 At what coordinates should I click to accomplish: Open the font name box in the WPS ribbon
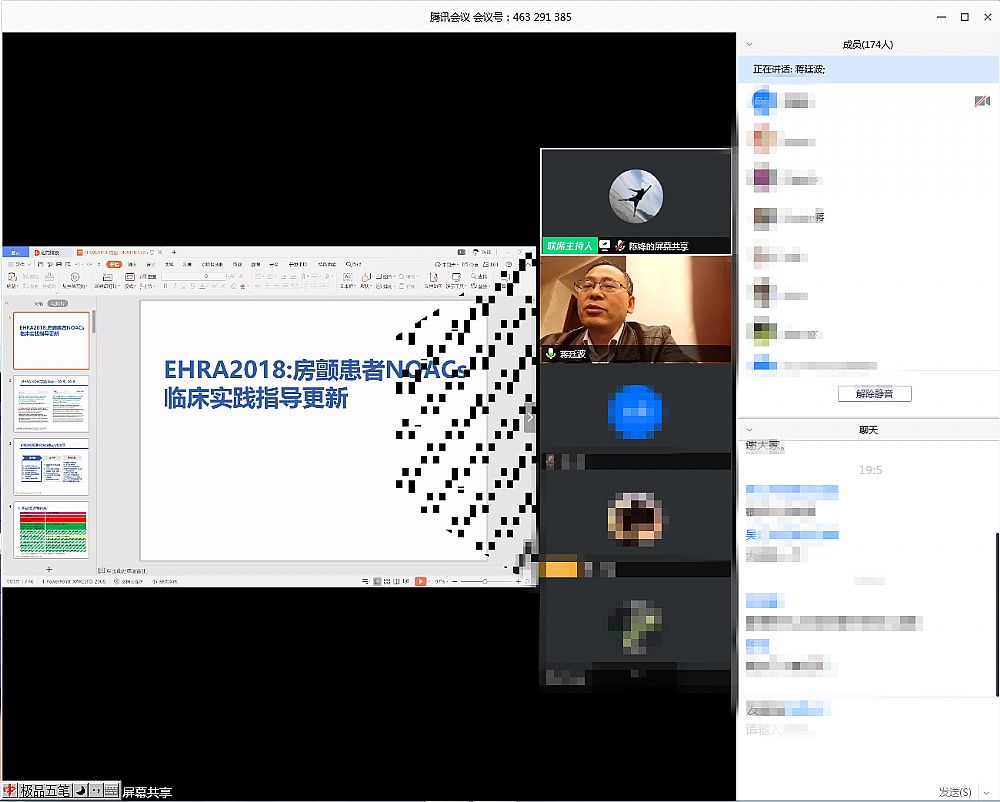pos(193,276)
